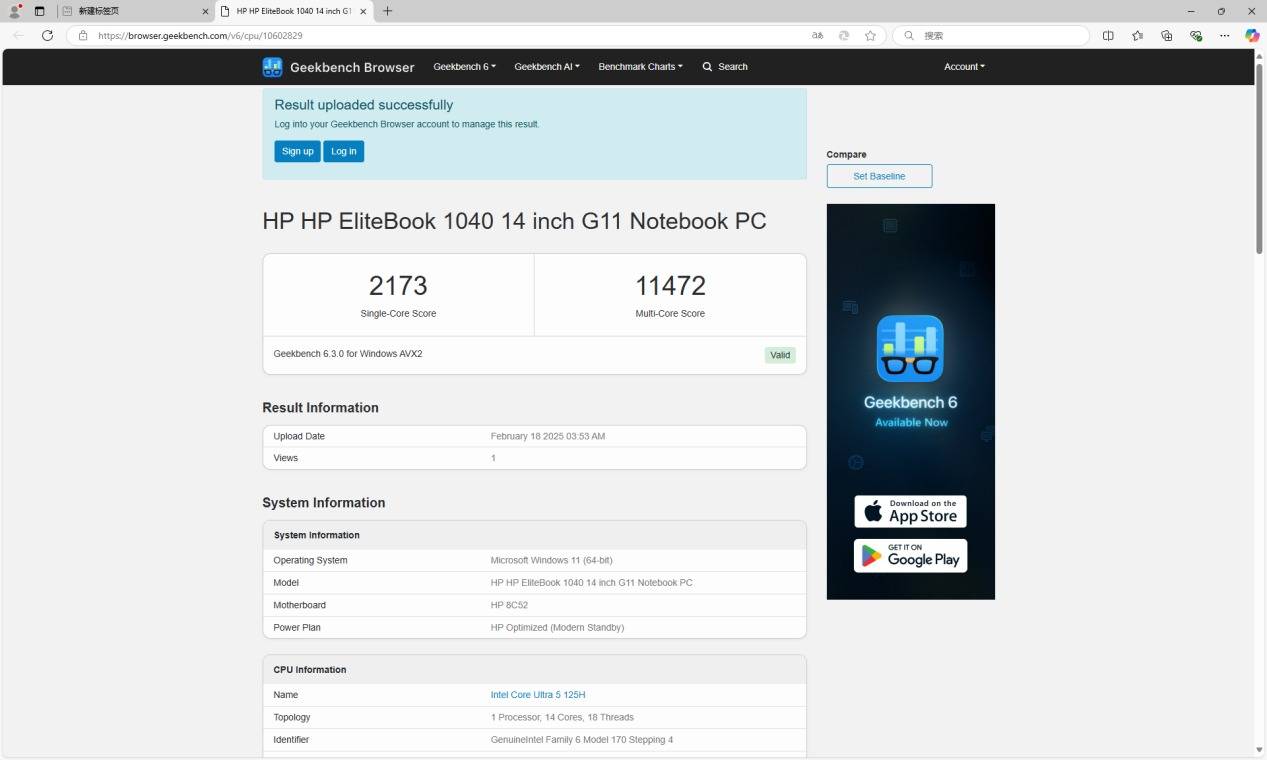Expand the Geekbench 6 dropdown menu
This screenshot has height=760, width=1267.
pos(464,67)
